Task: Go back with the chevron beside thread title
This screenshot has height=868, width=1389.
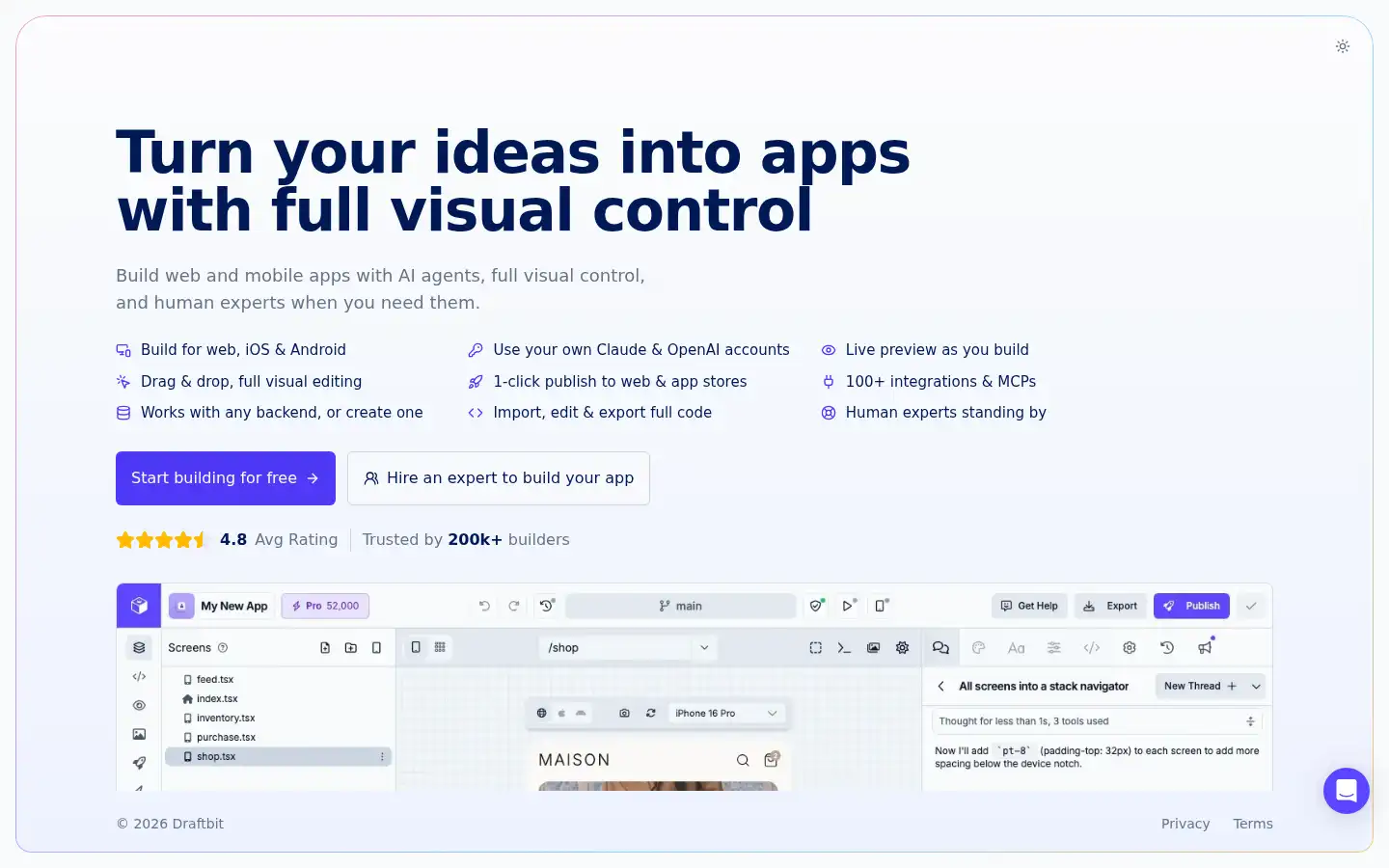Action: 940,687
